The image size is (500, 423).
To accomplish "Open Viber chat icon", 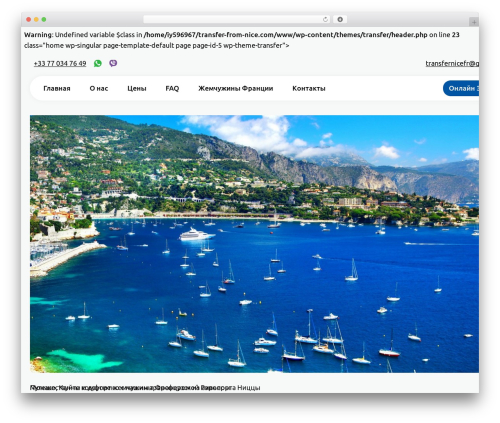I will [113, 63].
